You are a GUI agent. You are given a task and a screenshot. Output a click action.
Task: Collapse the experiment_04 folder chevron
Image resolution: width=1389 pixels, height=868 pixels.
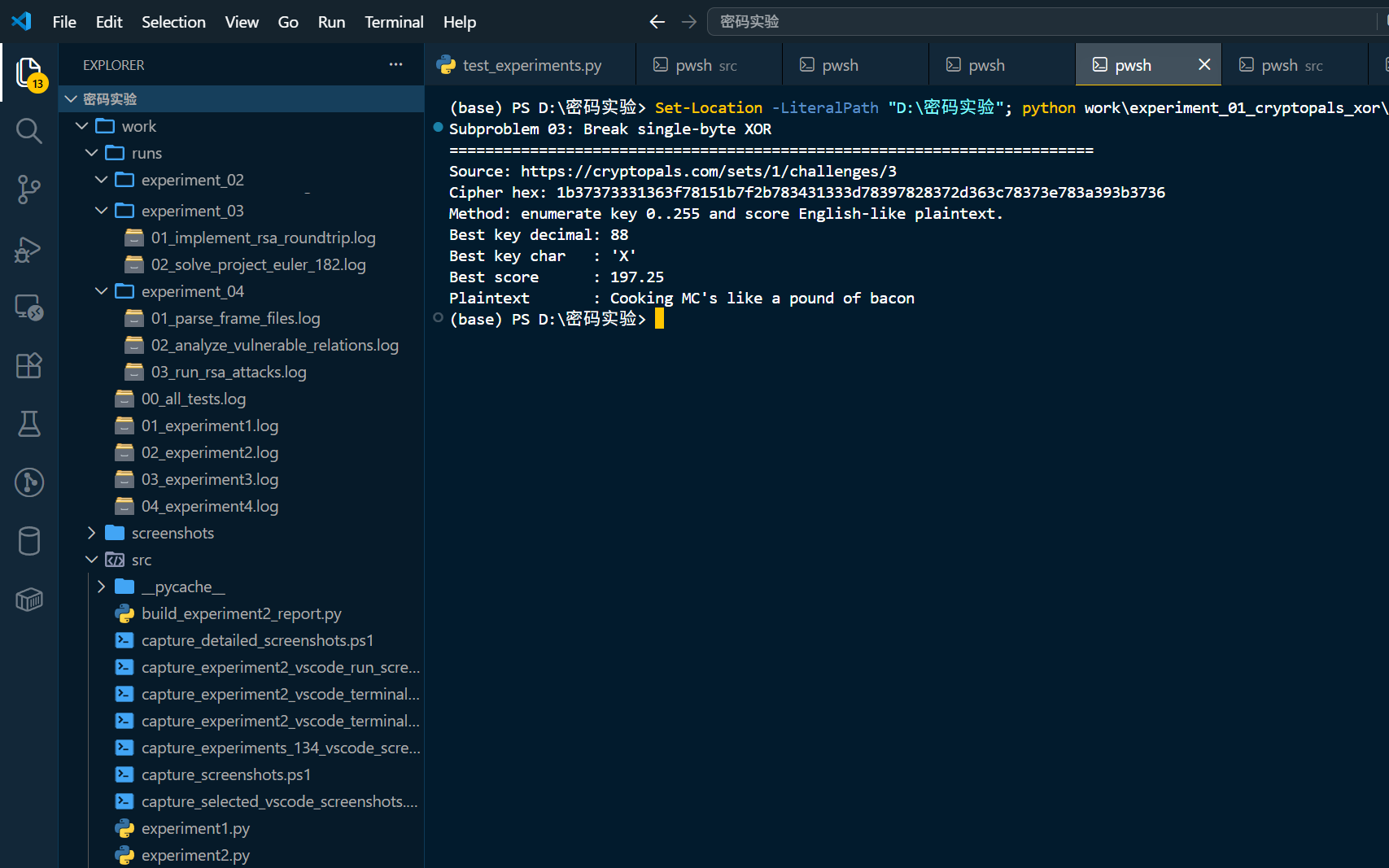pyautogui.click(x=101, y=291)
